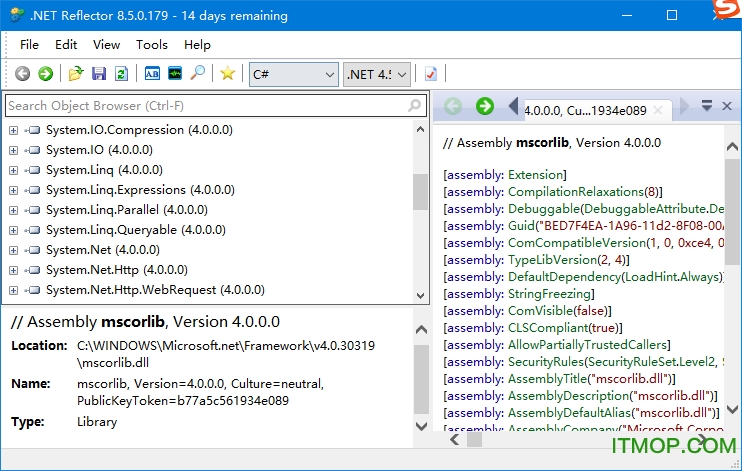742x471 pixels.
Task: Click the AB toolbar icon
Action: (x=152, y=74)
